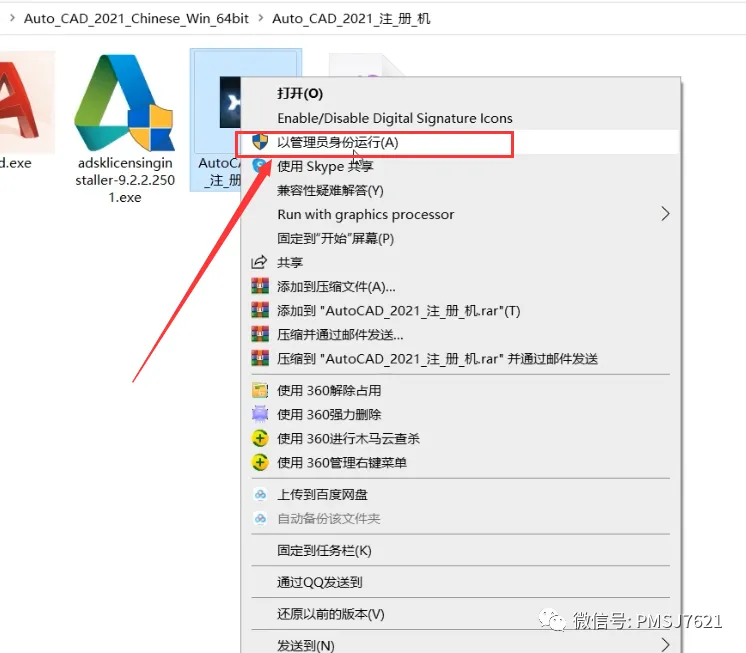Click the share icon next to 共享
This screenshot has width=746, height=653.
pyautogui.click(x=259, y=262)
